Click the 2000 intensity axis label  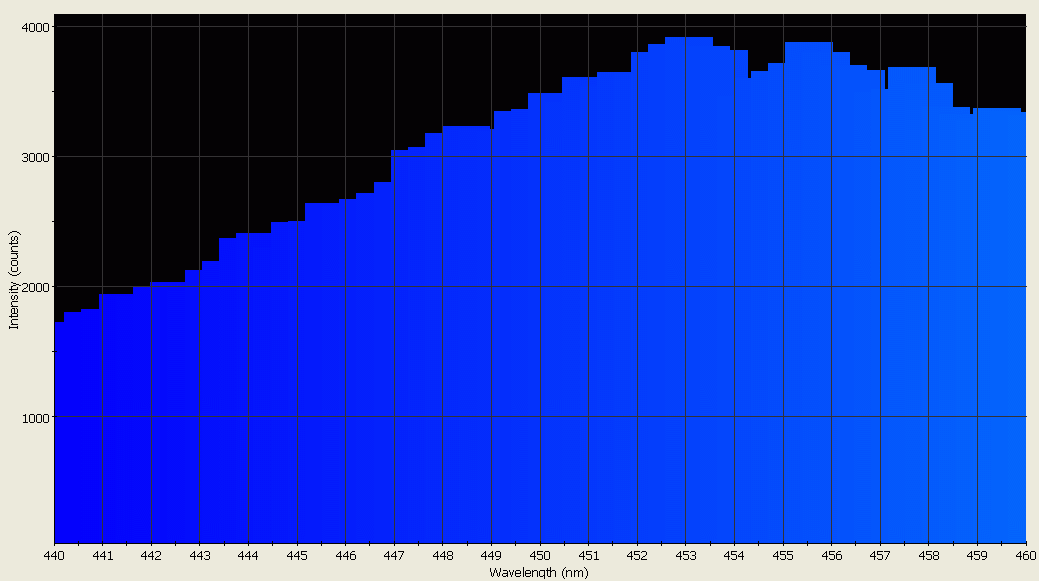click(35, 287)
